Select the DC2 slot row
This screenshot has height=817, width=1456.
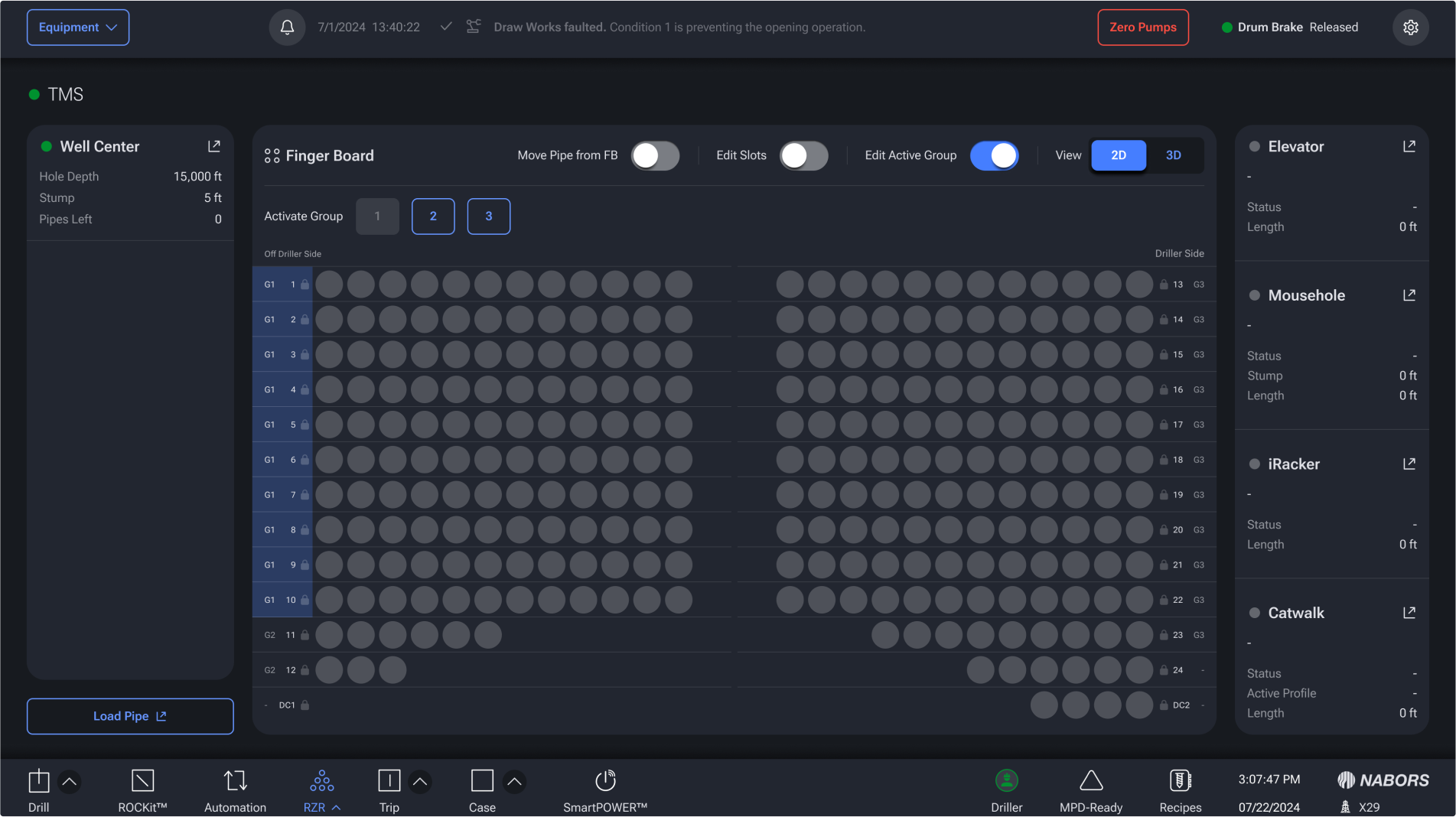click(976, 705)
